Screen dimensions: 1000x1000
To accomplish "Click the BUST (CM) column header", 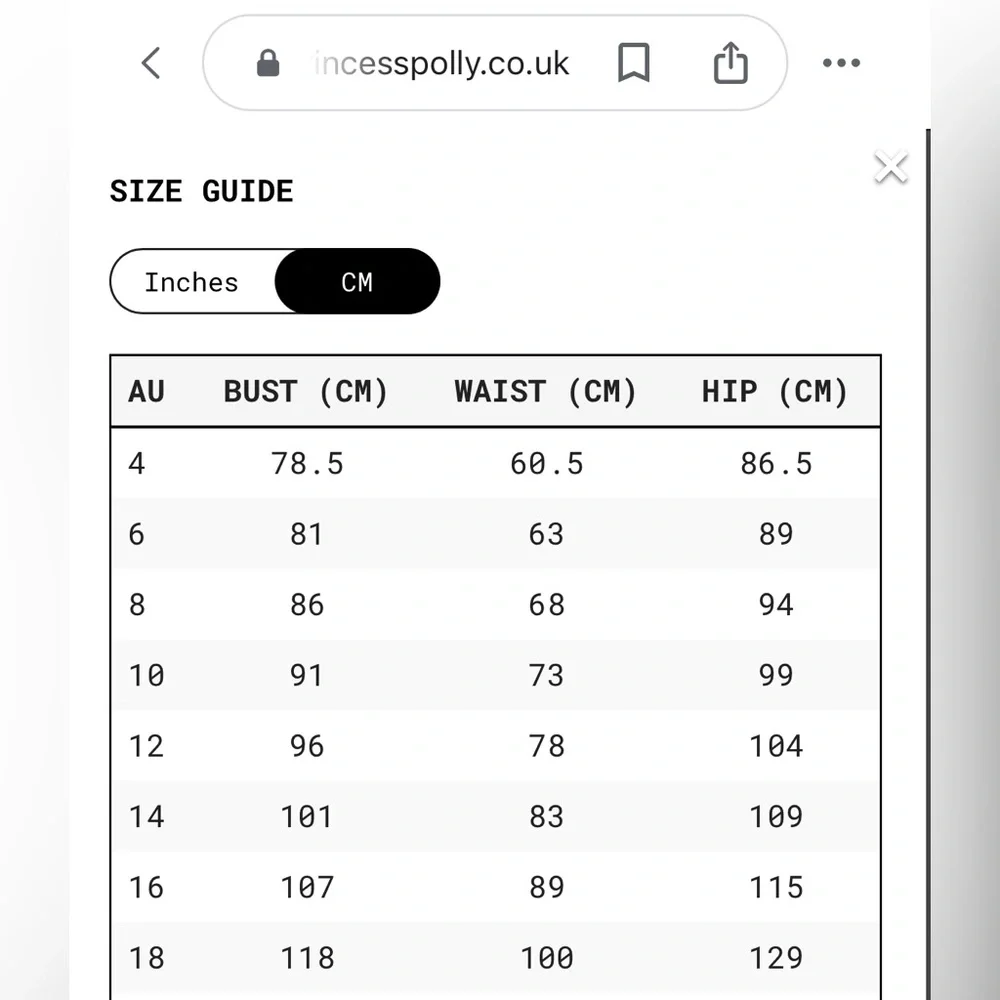I will 306,391.
